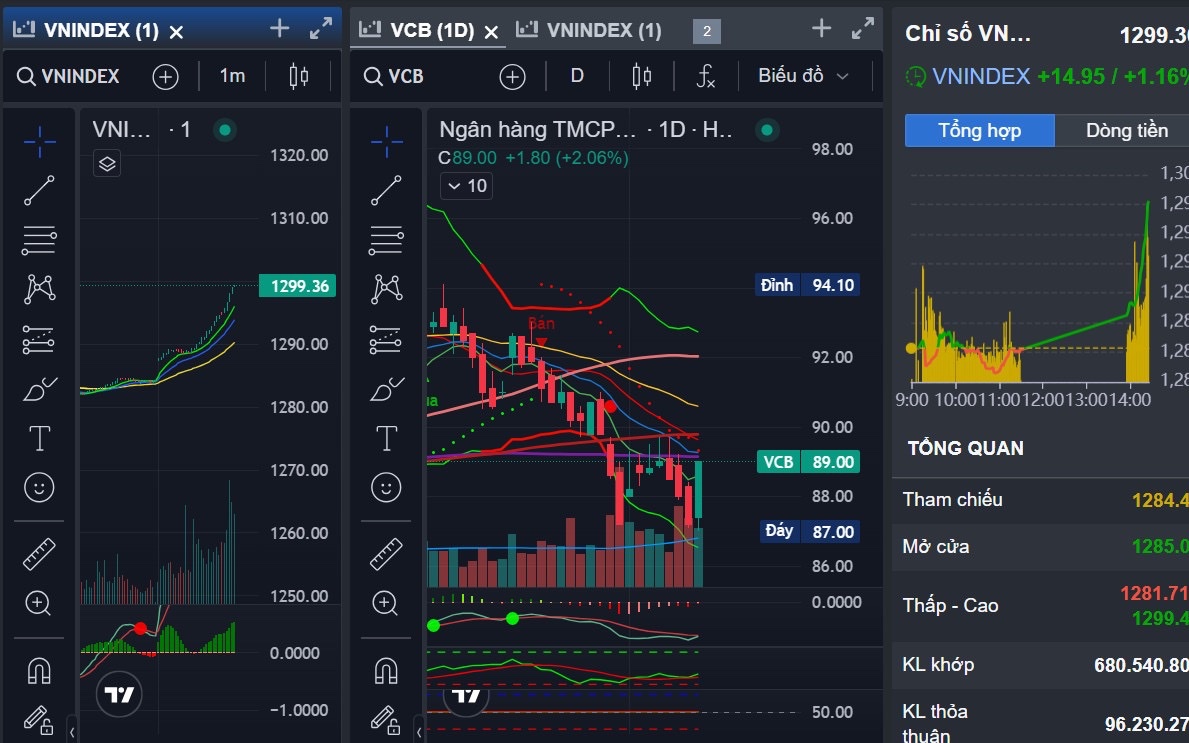Click 1299.36 price label on VNINDEX chart

pyautogui.click(x=298, y=286)
